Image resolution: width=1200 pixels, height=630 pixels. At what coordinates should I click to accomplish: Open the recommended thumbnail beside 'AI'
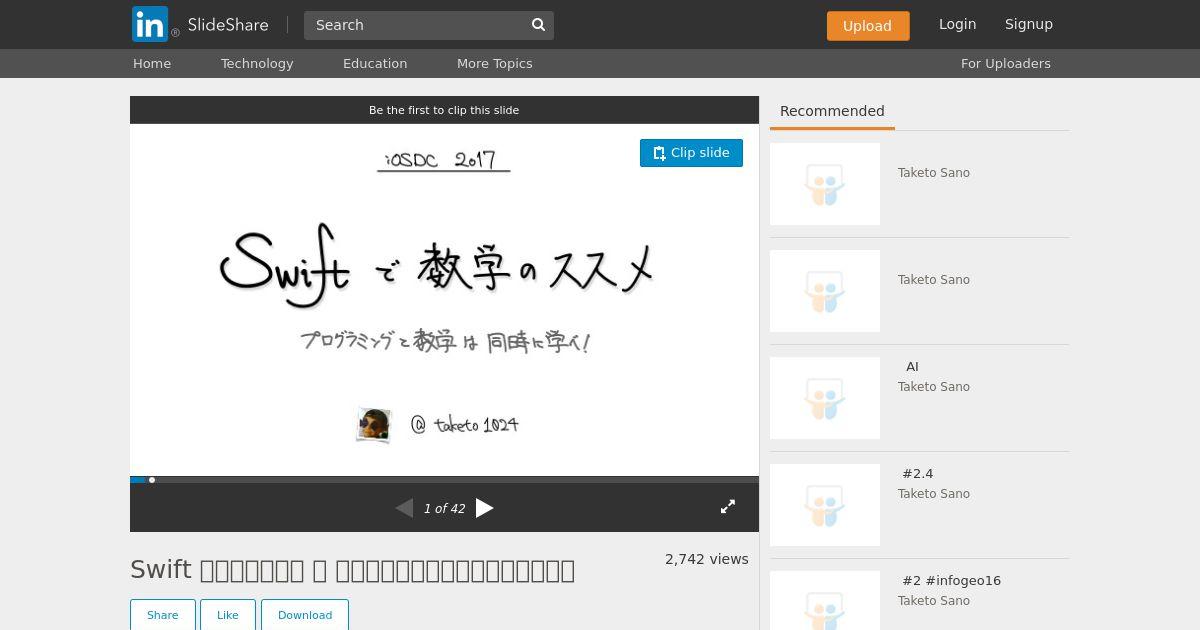pyautogui.click(x=825, y=398)
